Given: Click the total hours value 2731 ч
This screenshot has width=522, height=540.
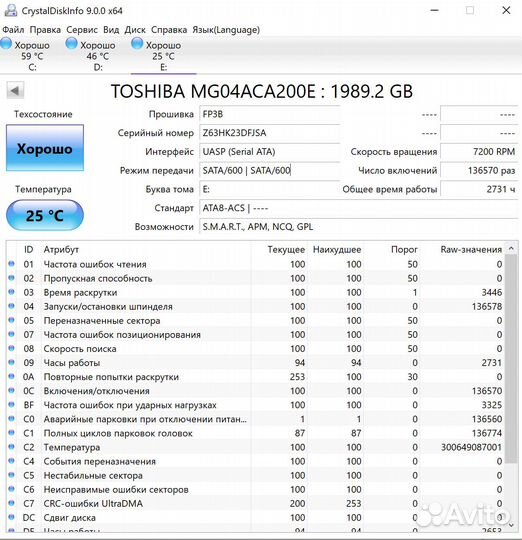Looking at the screenshot, I should coord(479,189).
